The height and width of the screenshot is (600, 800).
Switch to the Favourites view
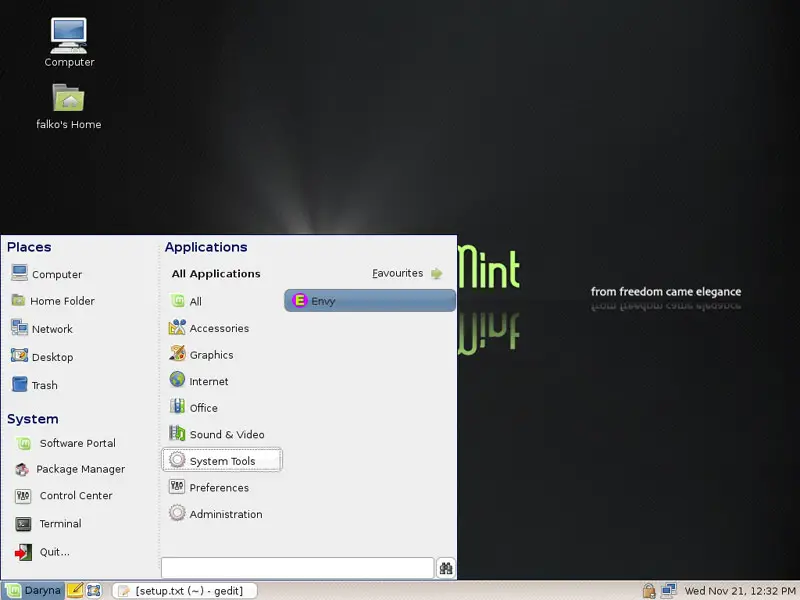pyautogui.click(x=407, y=273)
